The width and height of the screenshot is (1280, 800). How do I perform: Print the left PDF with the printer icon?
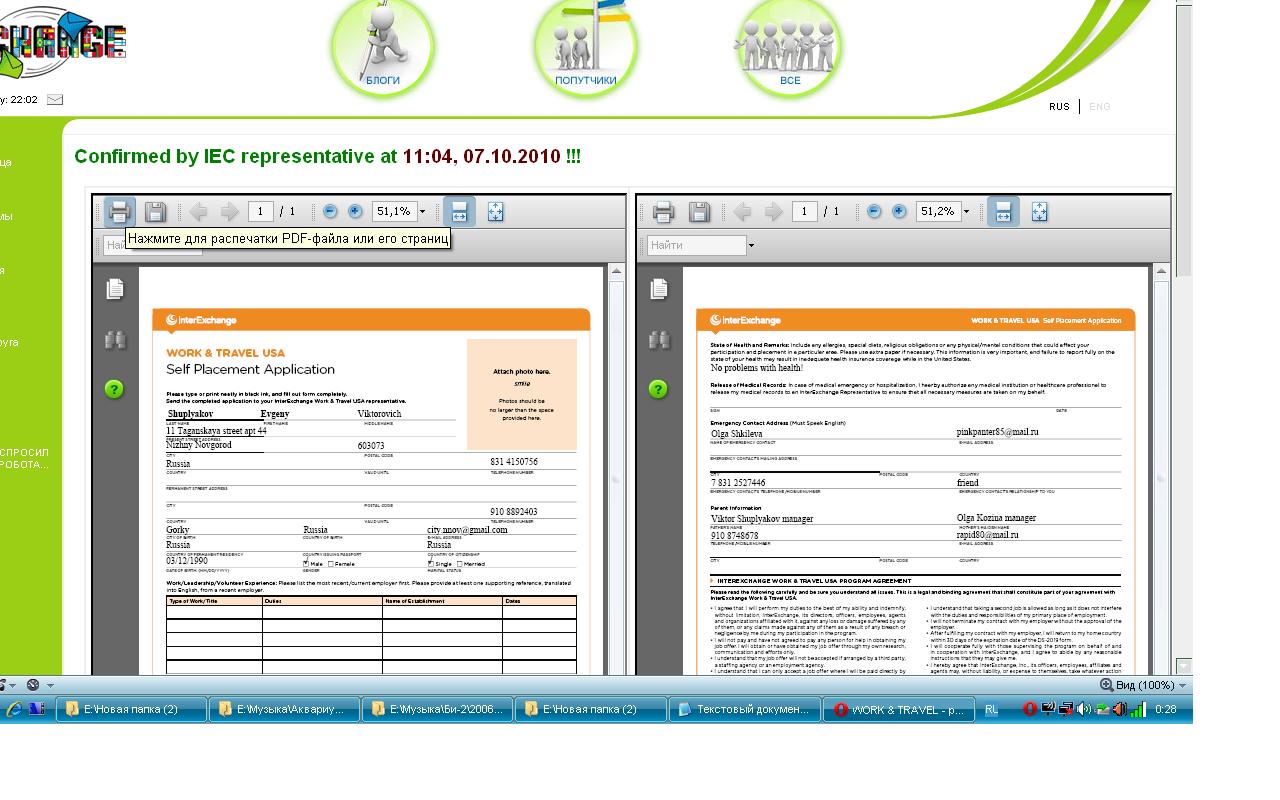point(119,211)
